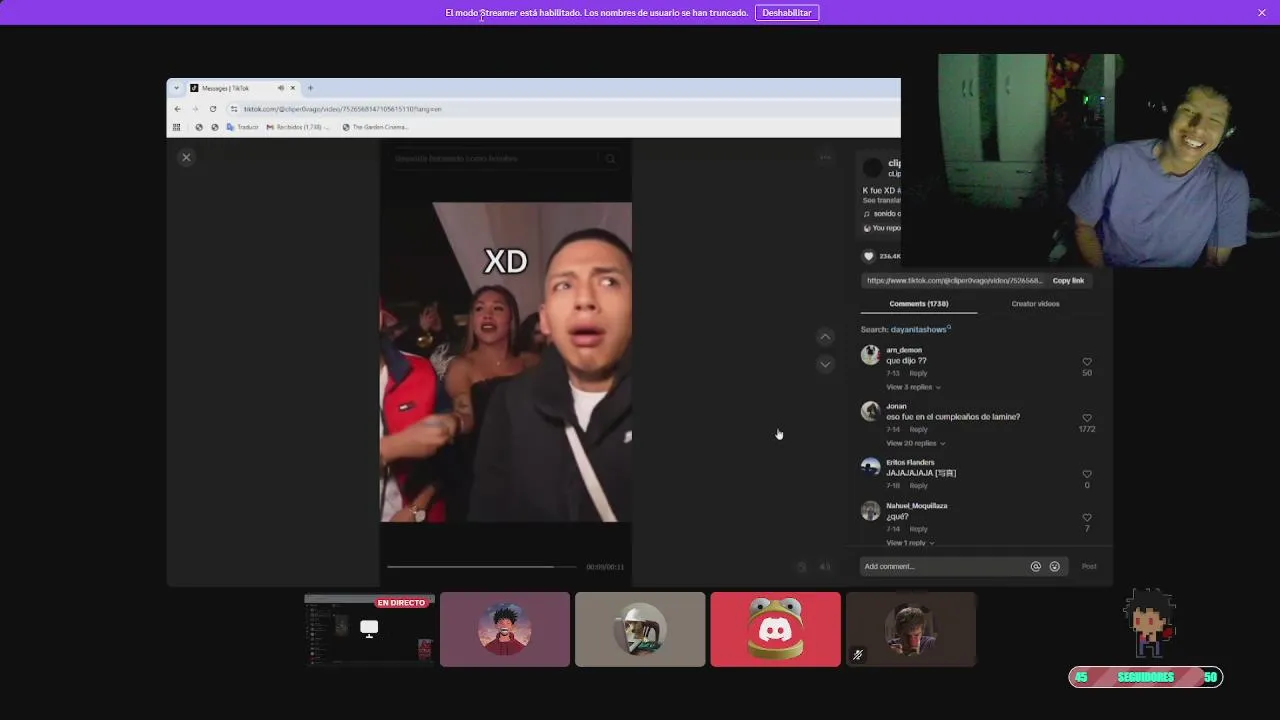Open a new browser tab
Image resolution: width=1280 pixels, height=720 pixels.
pos(310,88)
